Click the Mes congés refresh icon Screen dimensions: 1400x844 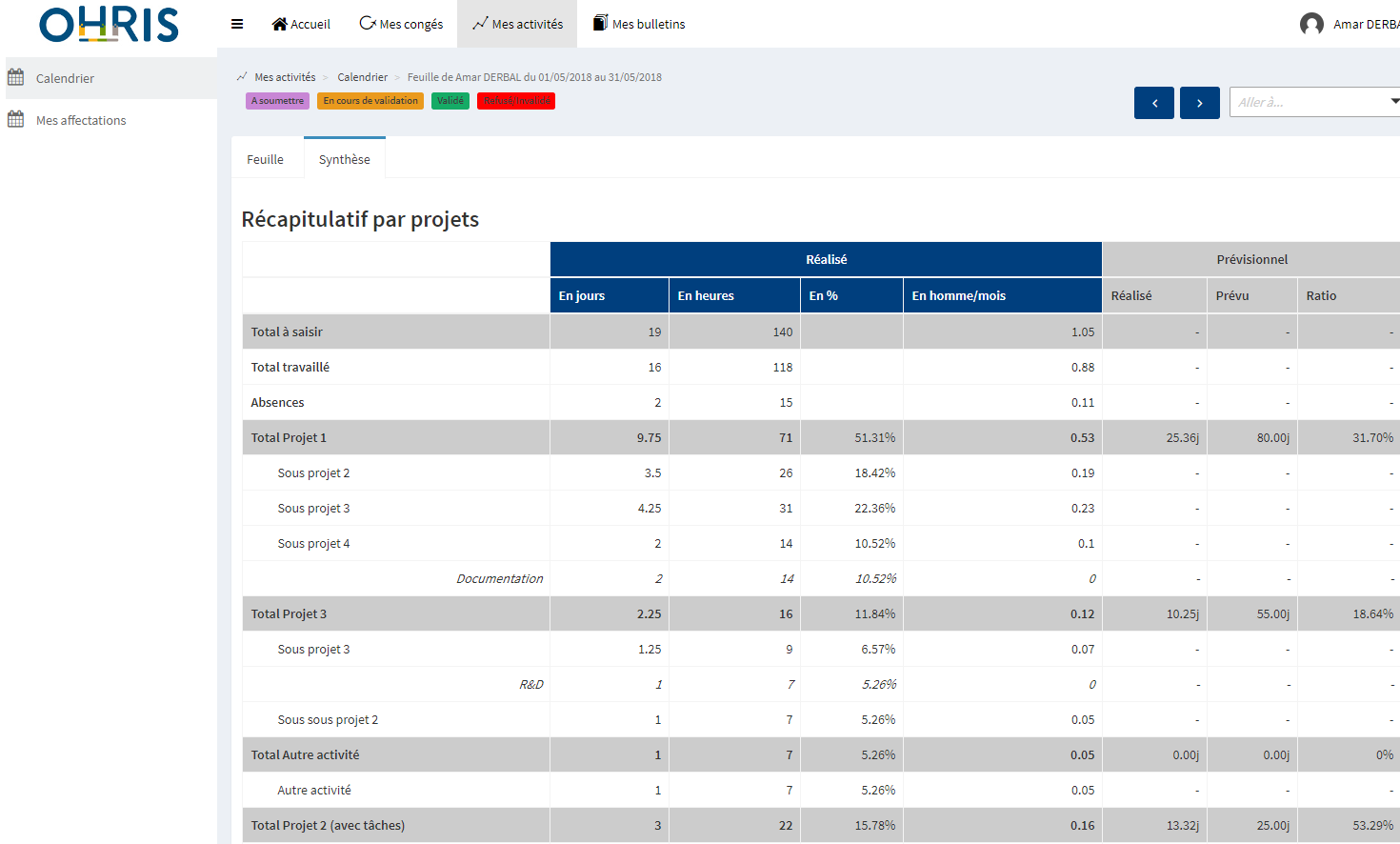pyautogui.click(x=368, y=23)
